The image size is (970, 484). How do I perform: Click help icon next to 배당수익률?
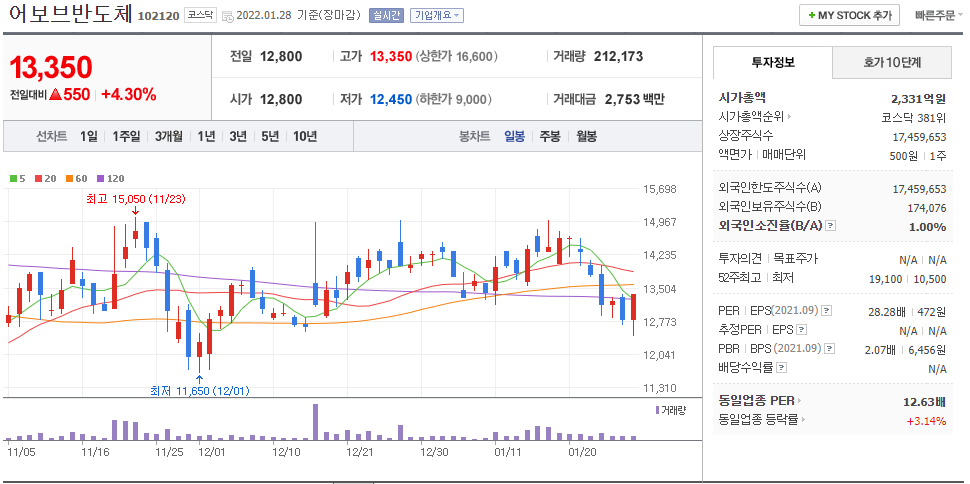click(x=781, y=368)
